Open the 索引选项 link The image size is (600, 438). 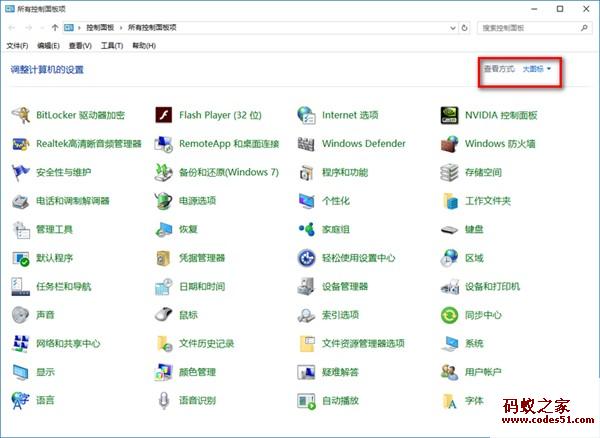[340, 315]
